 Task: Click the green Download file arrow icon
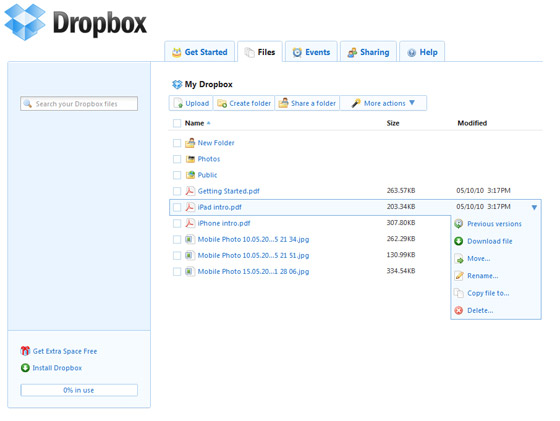tap(459, 241)
